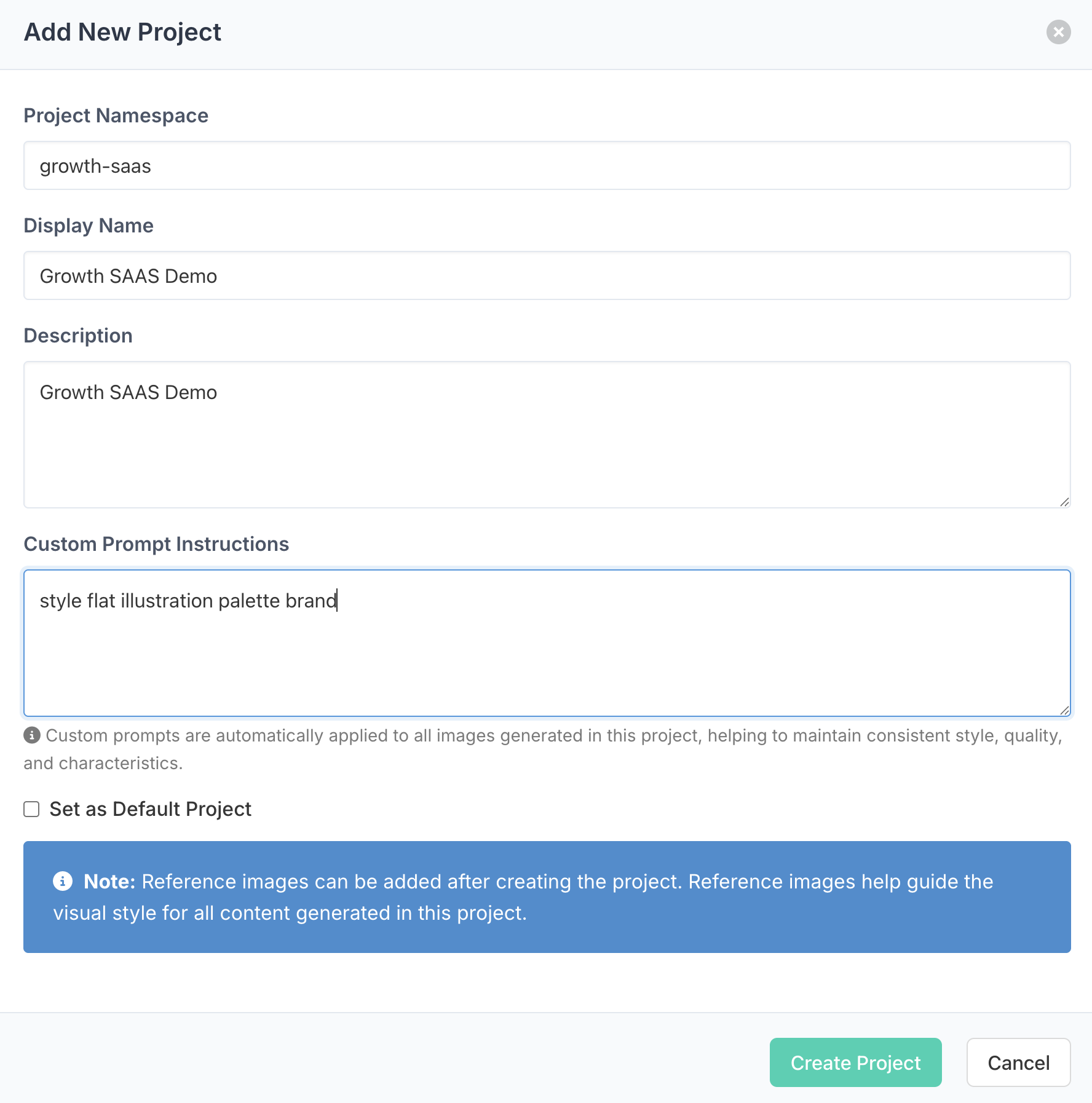Screen dimensions: 1092x1103
Task: Click inside Custom Prompt Instructions textarea
Action: click(547, 643)
